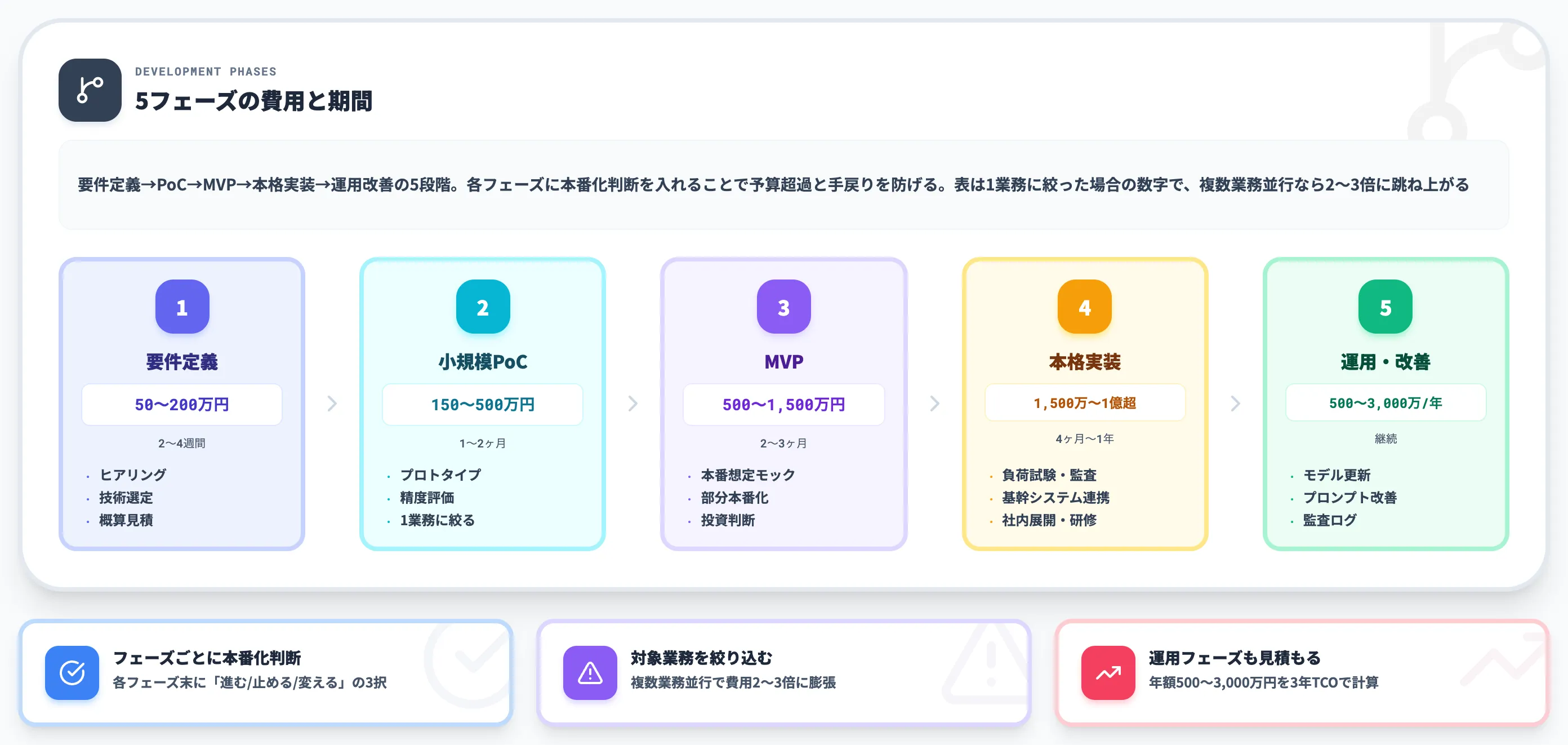Click the 監査ログ bullet item
The height and width of the screenshot is (745, 1568).
tap(1330, 520)
